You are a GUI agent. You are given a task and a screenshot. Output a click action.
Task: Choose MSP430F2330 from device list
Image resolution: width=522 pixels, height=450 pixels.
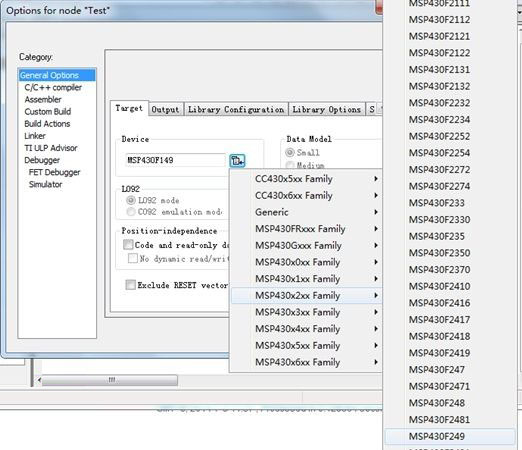click(449, 219)
